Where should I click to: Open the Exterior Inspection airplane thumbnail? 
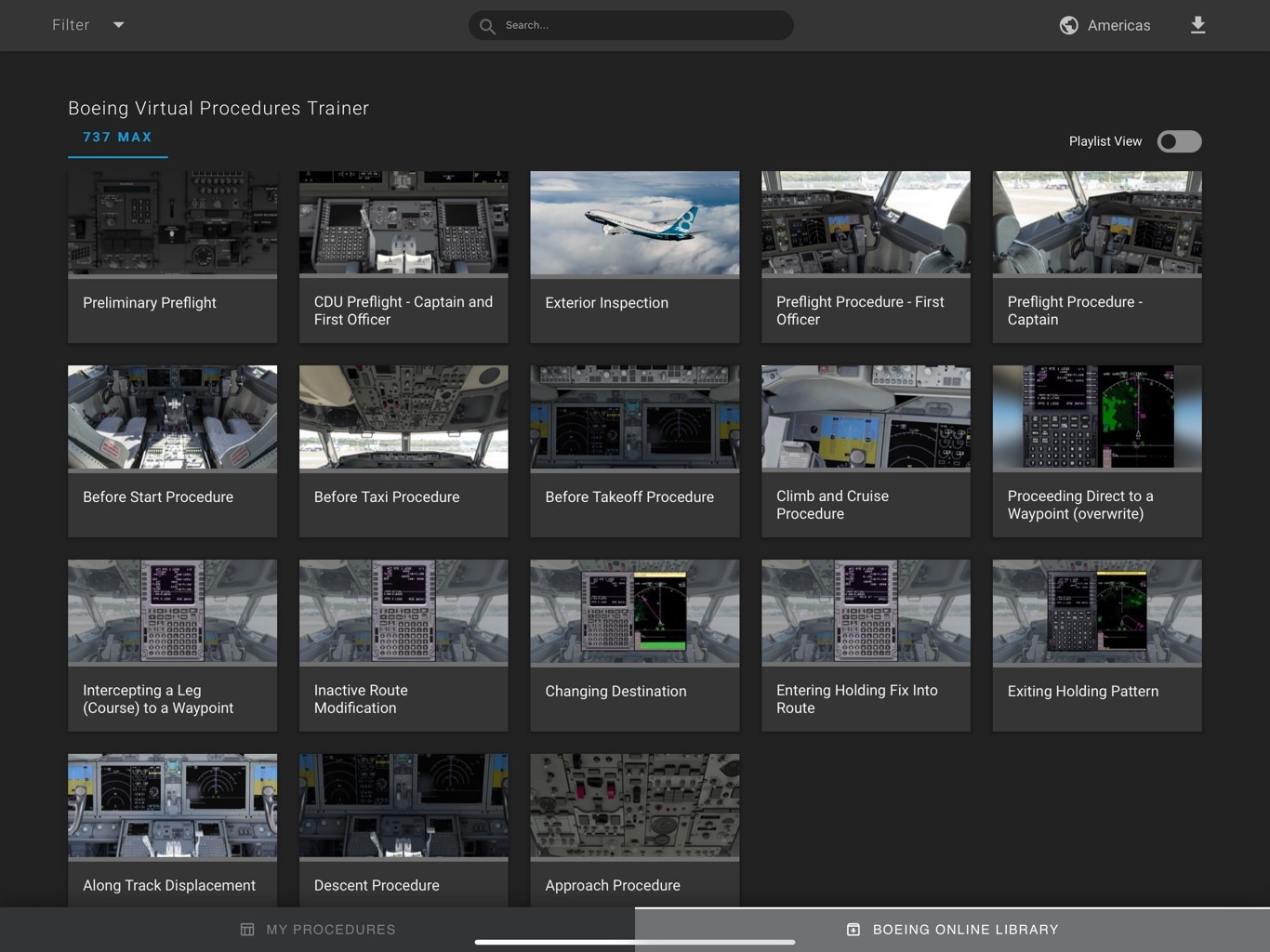[635, 222]
